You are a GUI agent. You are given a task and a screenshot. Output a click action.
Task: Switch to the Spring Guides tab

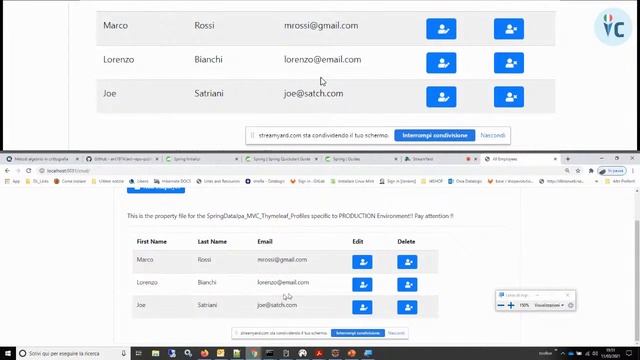click(x=361, y=159)
